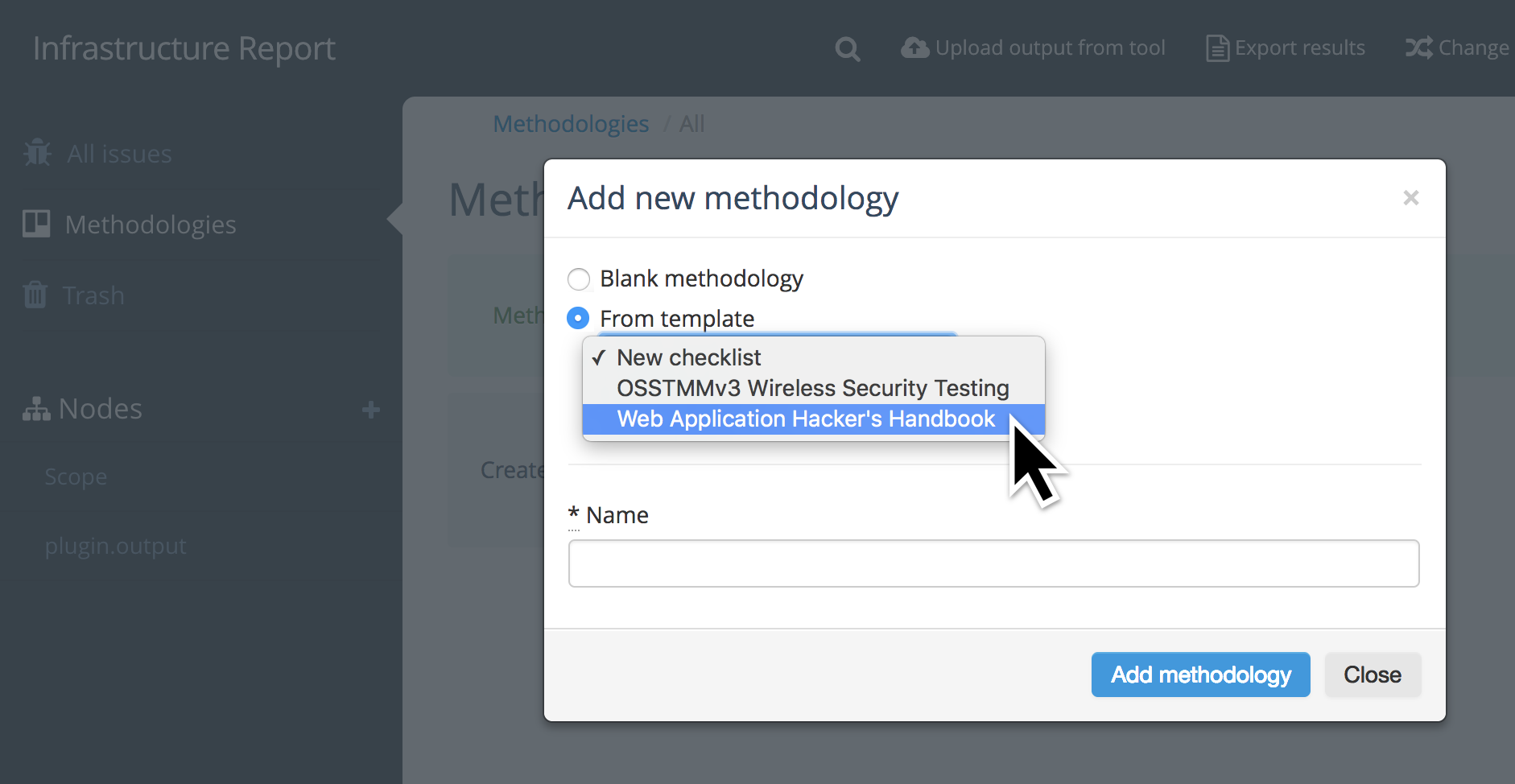
Task: Focus the Name text field
Action: pyautogui.click(x=993, y=563)
